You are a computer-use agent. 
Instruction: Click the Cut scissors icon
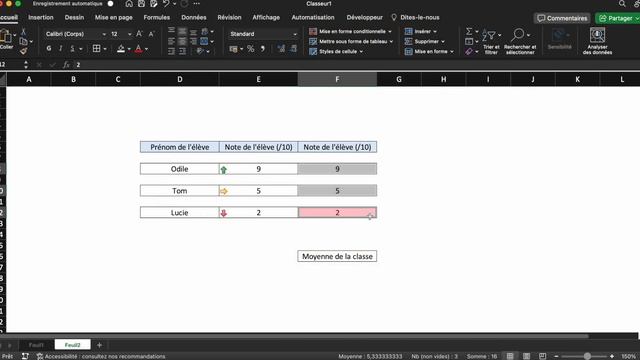pos(24,32)
